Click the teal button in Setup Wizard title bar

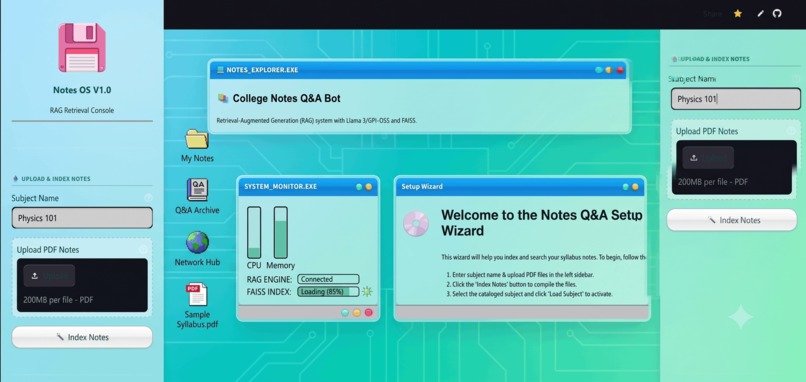[626, 187]
